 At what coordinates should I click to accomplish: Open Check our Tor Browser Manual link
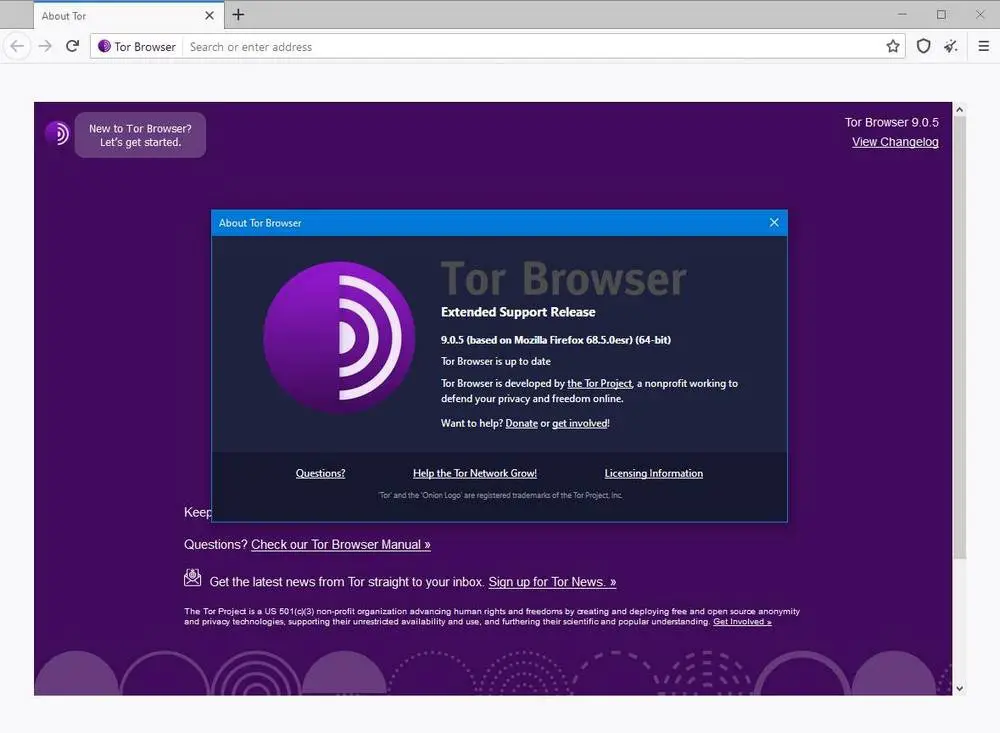pyautogui.click(x=341, y=545)
